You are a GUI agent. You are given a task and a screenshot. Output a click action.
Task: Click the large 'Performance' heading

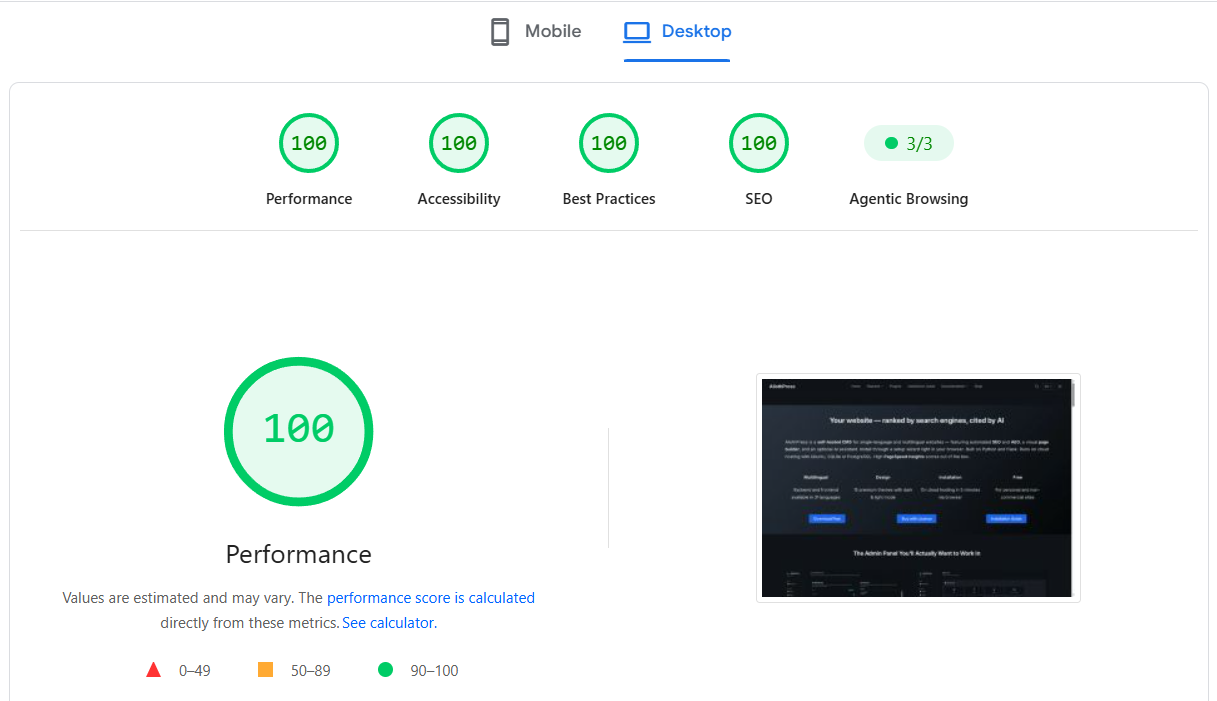click(x=299, y=554)
